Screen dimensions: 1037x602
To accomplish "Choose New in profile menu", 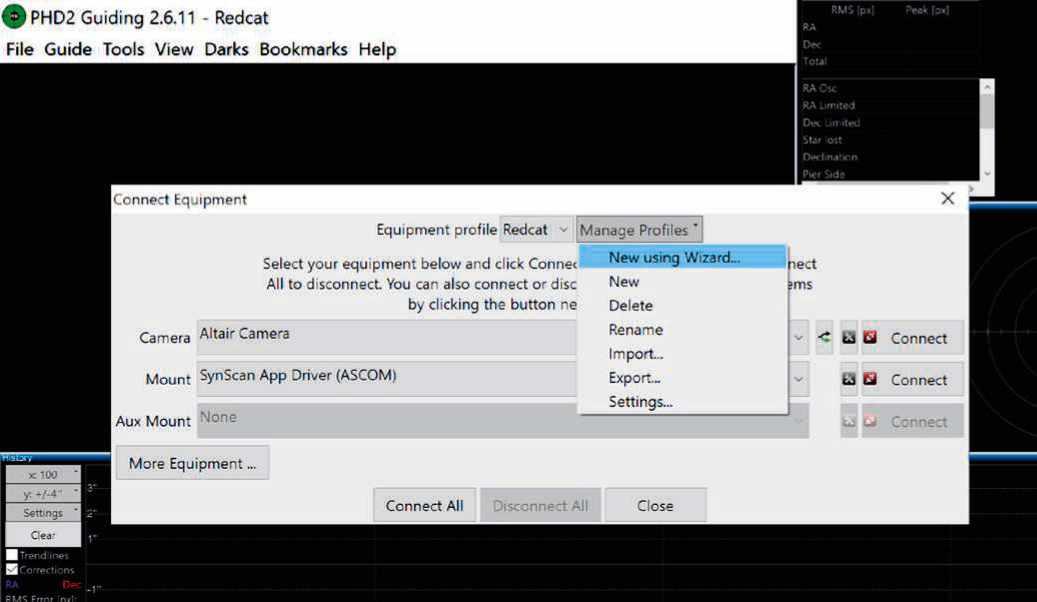I will [x=683, y=281].
